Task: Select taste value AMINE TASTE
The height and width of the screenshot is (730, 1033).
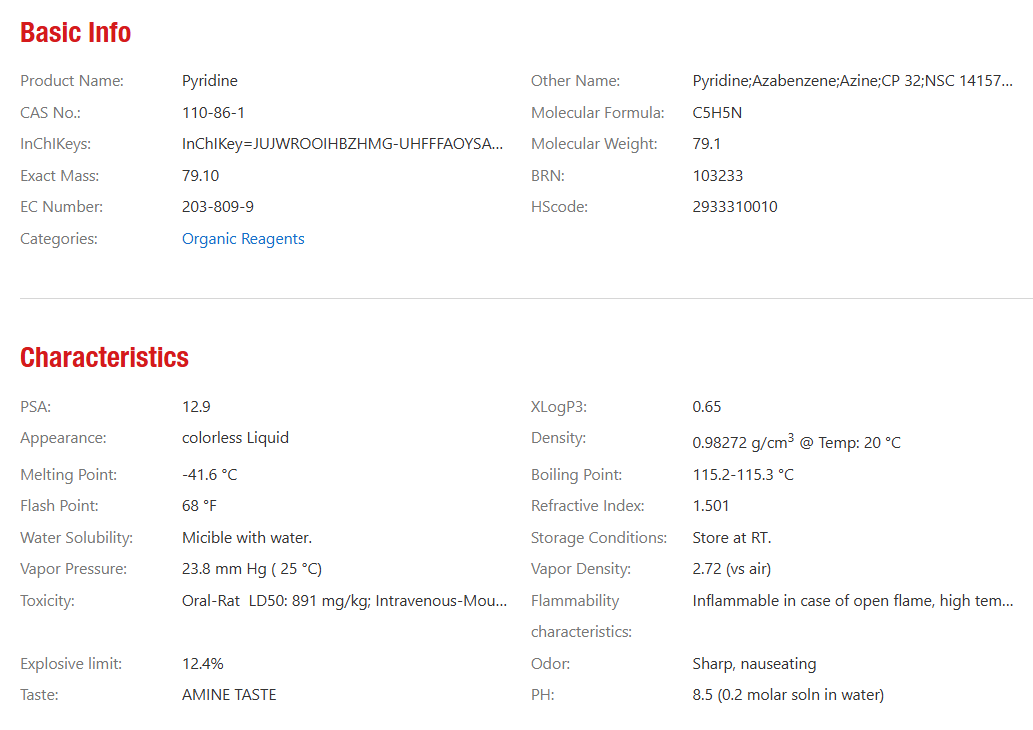Action: pyautogui.click(x=229, y=694)
